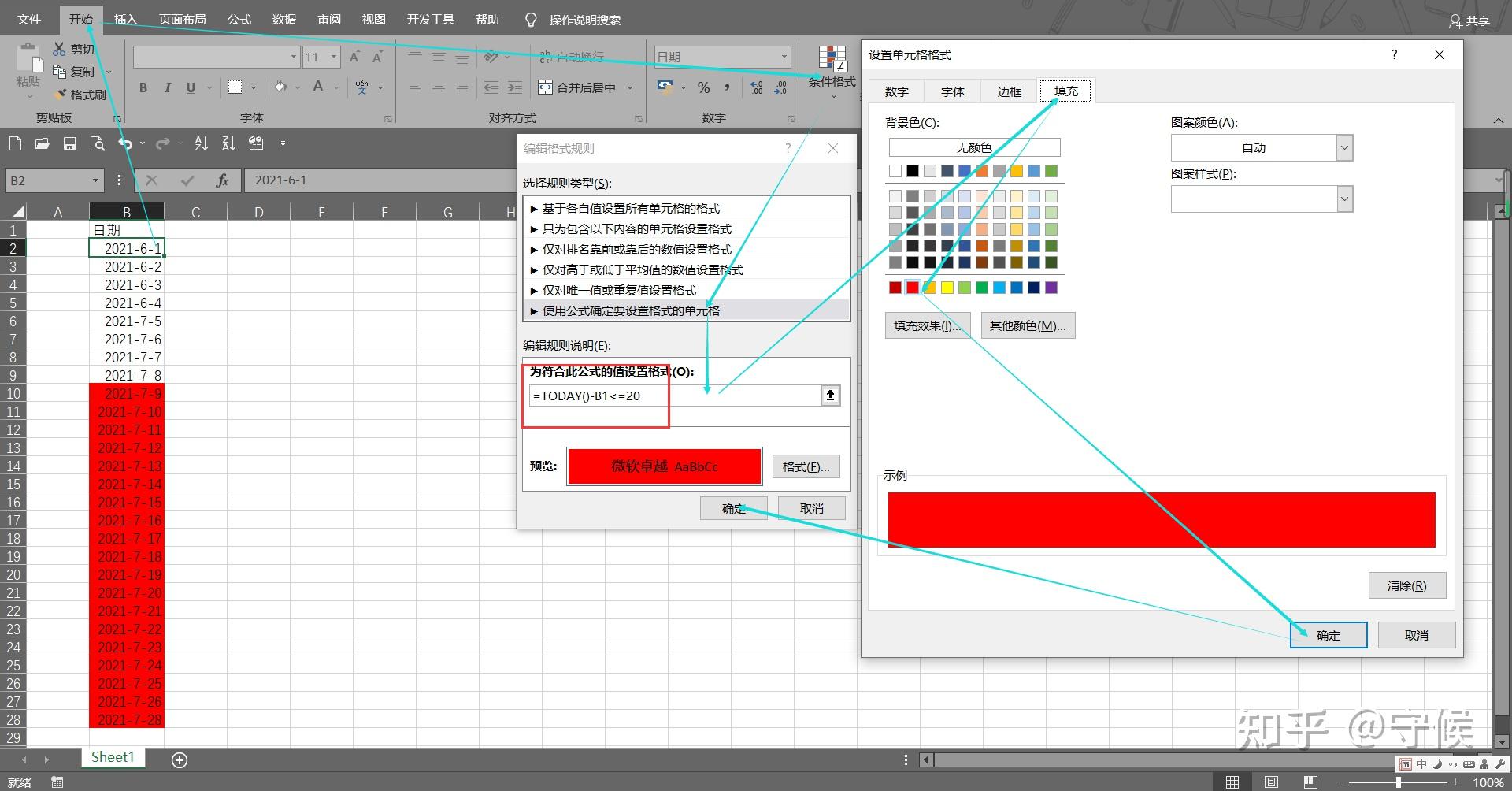
Task: Select the purple swatch in standard colors row
Action: pos(1051,288)
